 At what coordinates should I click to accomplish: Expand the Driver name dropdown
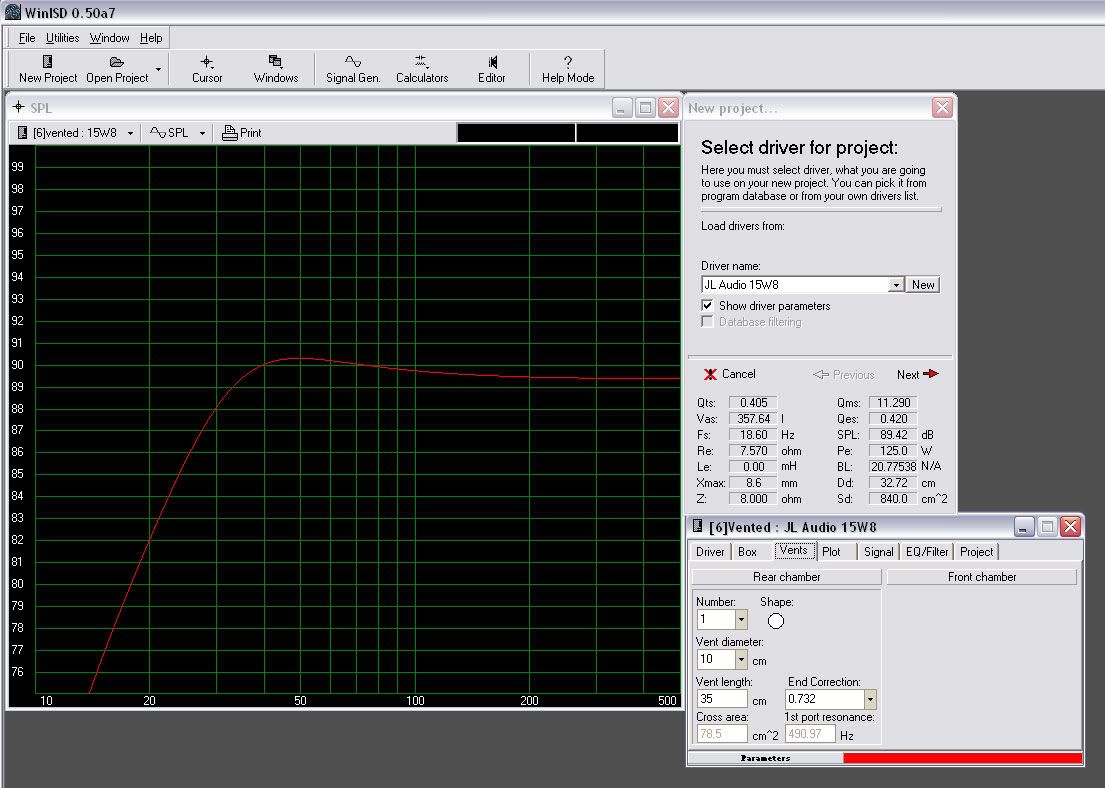tap(896, 285)
